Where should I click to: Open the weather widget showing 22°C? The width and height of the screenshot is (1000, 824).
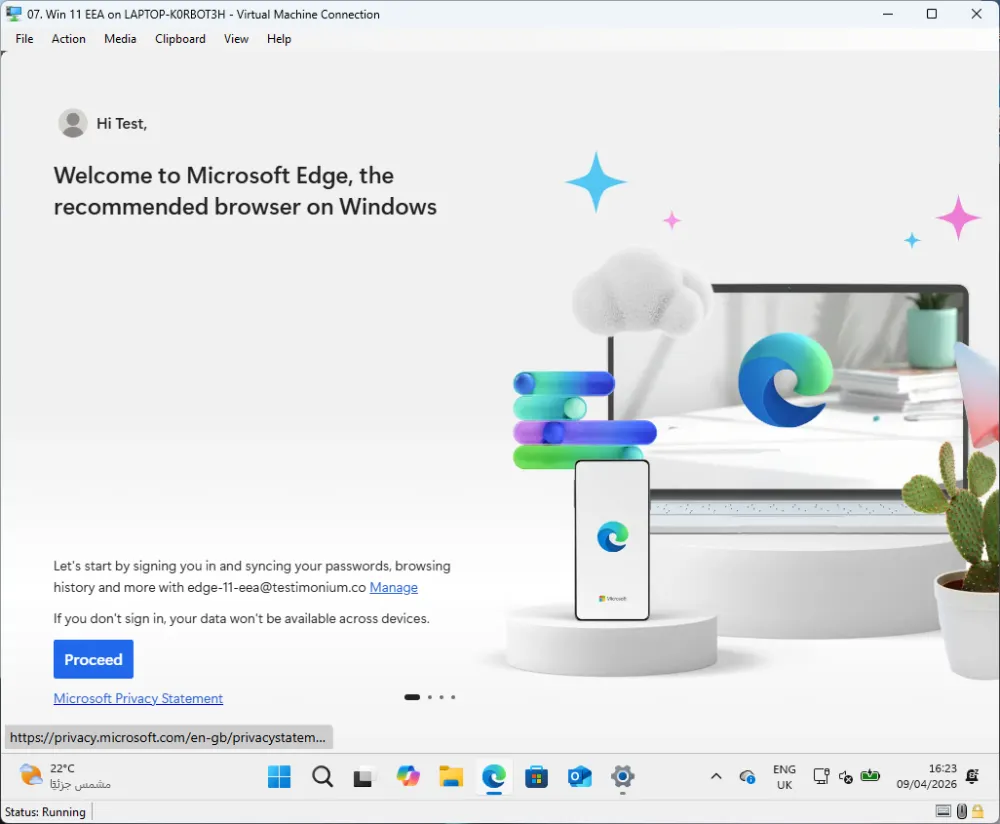click(x=64, y=777)
